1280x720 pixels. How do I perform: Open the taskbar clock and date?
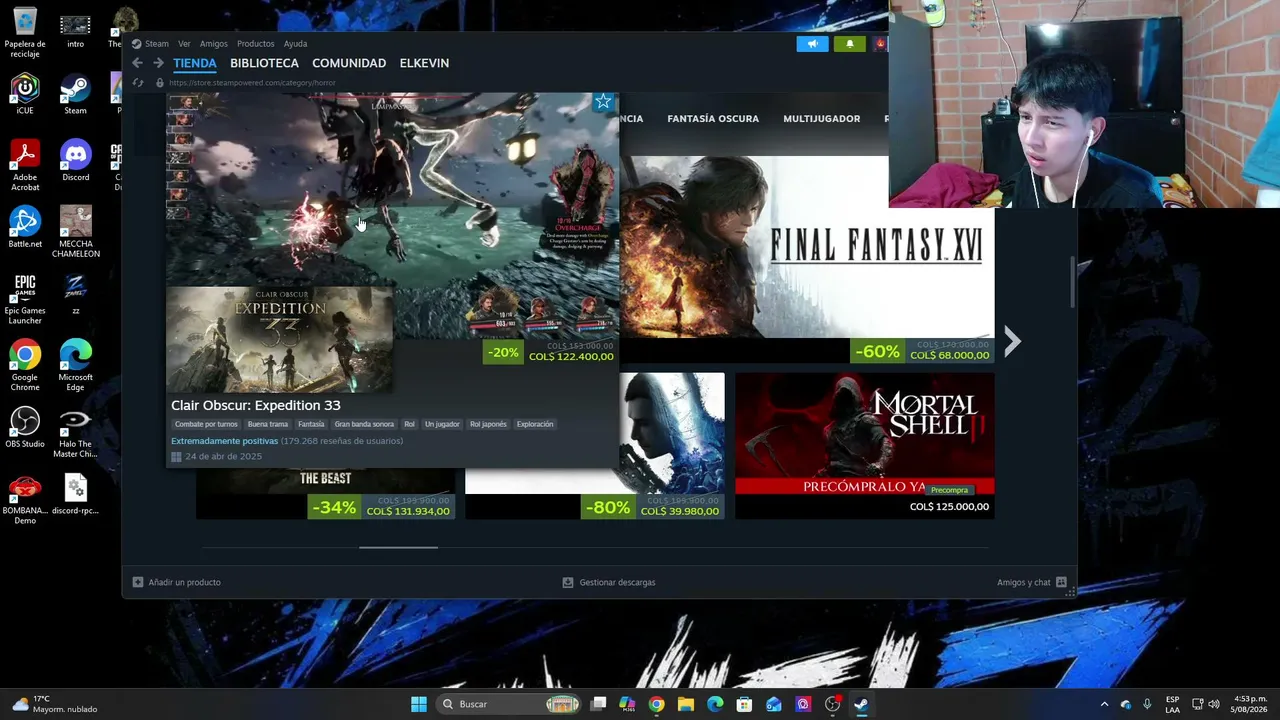1250,704
